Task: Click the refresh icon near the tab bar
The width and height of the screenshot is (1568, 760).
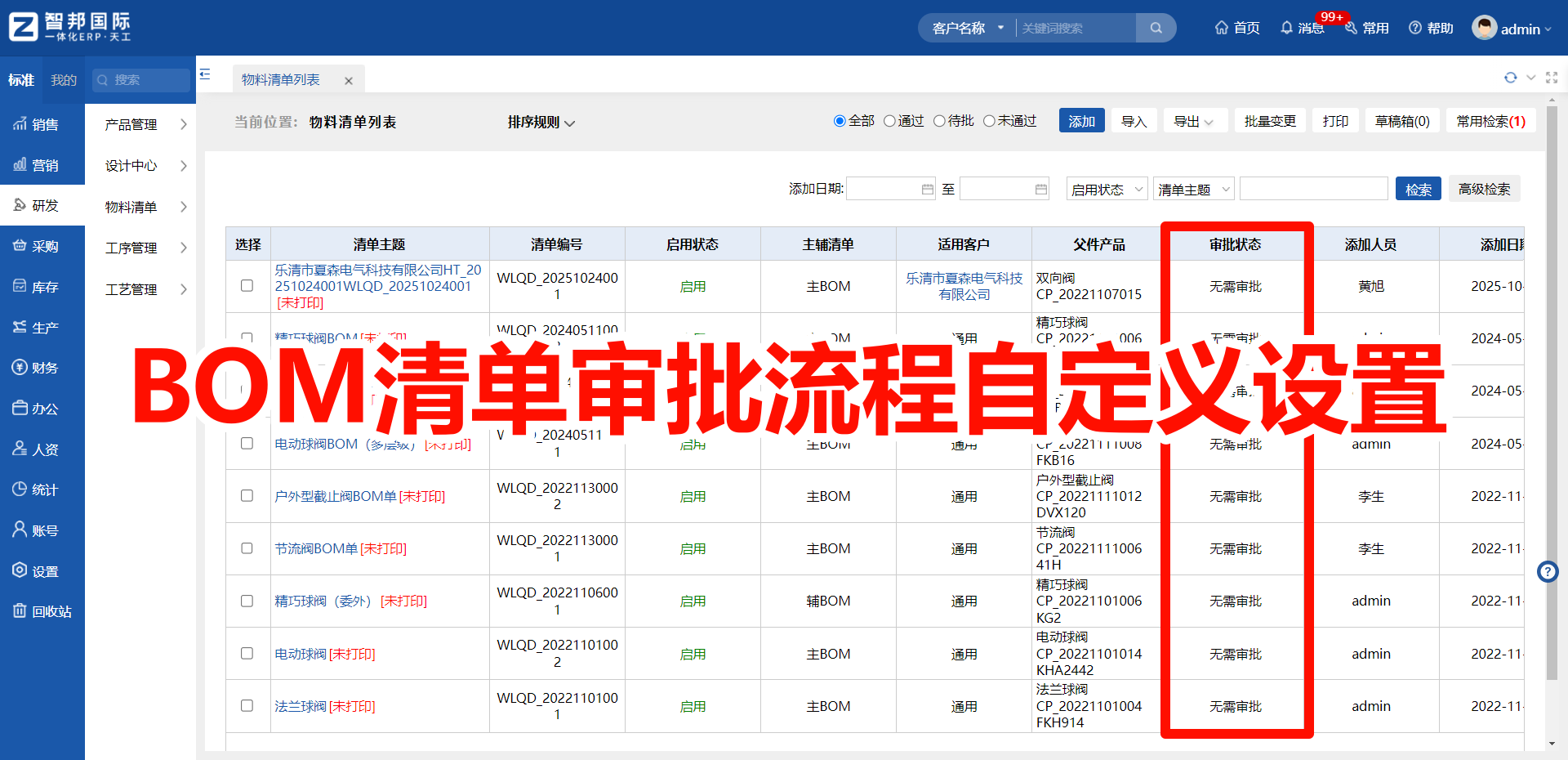Action: pyautogui.click(x=1510, y=78)
